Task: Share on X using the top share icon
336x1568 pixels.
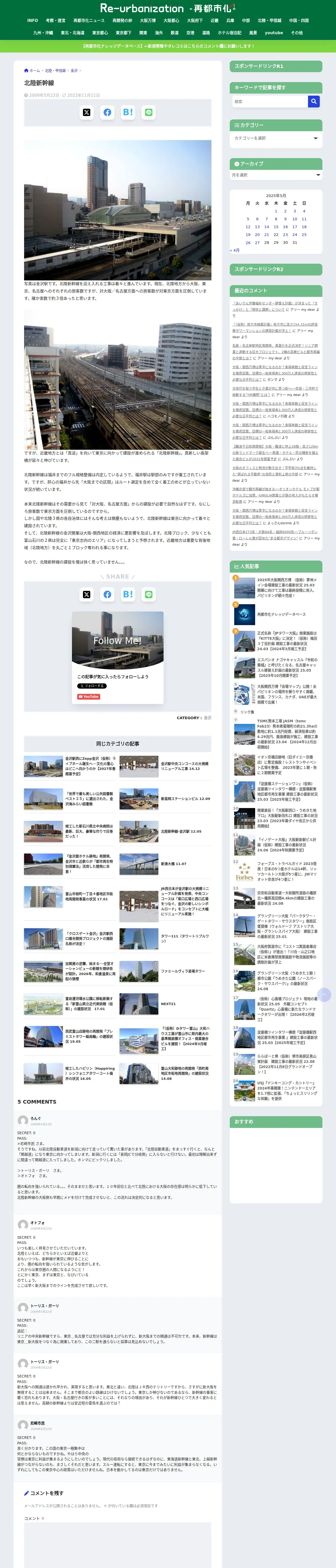Action: pos(87,113)
